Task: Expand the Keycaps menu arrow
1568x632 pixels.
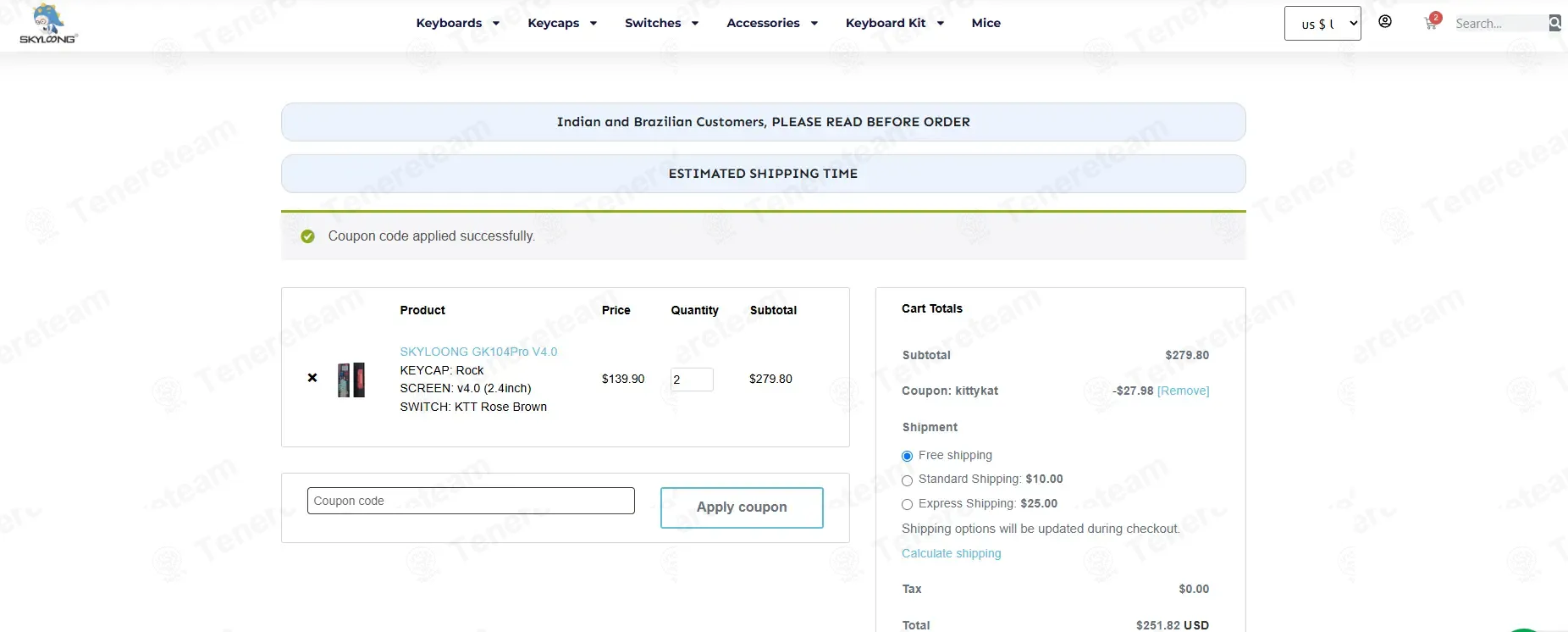Action: [x=594, y=24]
